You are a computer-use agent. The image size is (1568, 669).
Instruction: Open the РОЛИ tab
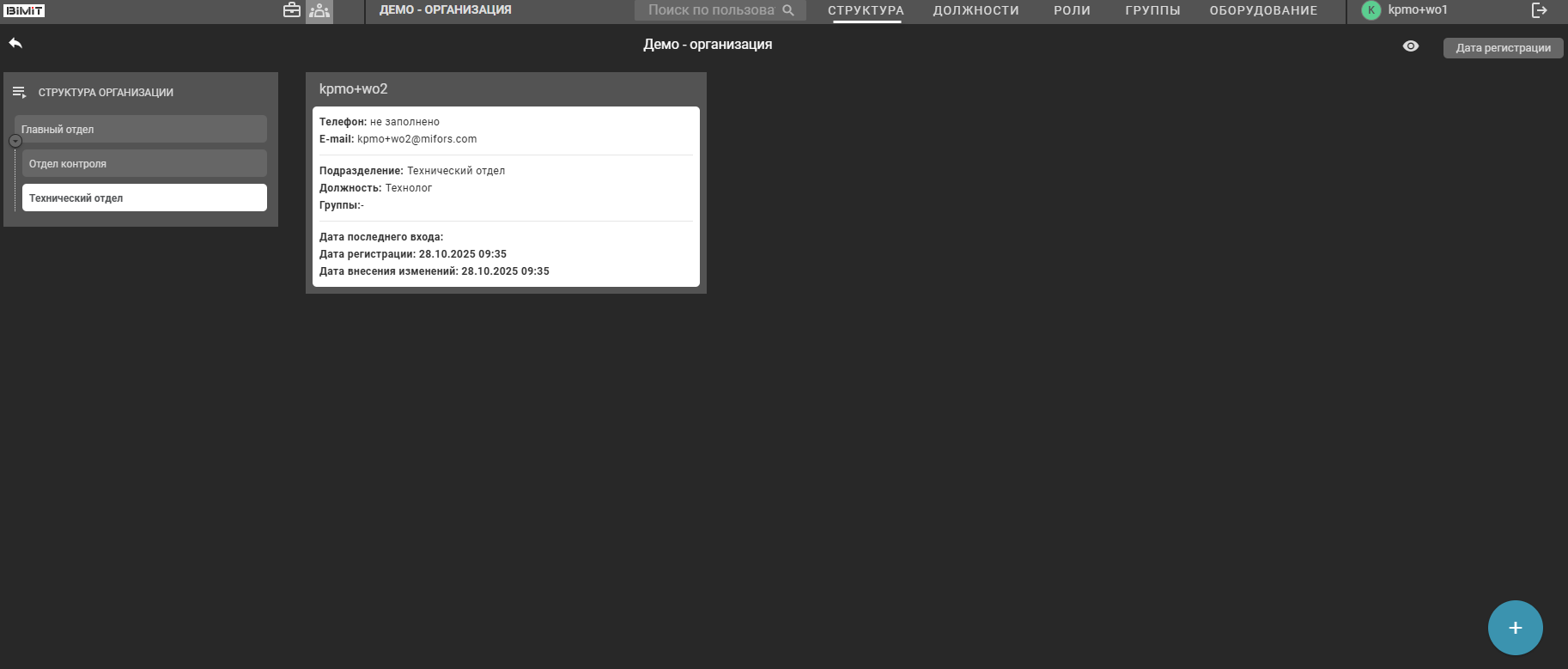pos(1072,10)
